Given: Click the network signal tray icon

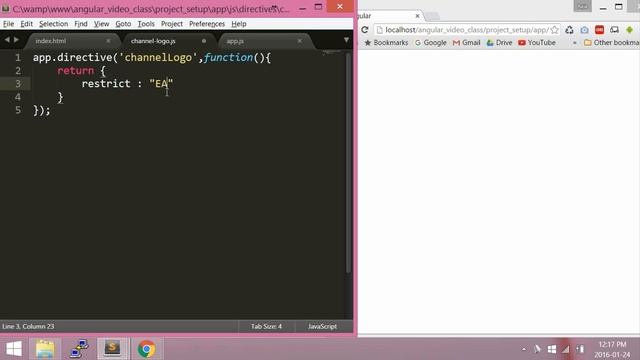Looking at the screenshot, I should (x=566, y=349).
